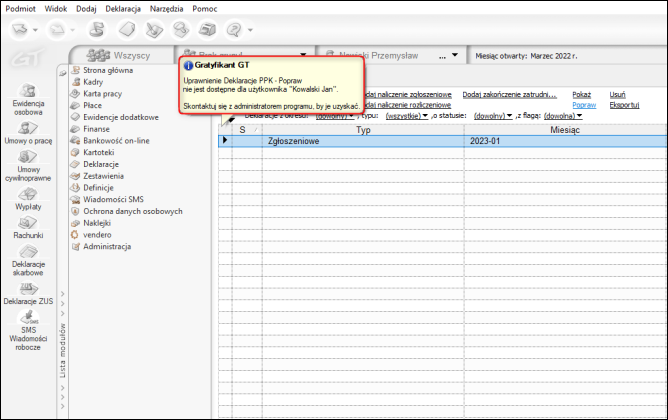Open the Widok menu
Image resolution: width=668 pixels, height=420 pixels.
[56, 9]
